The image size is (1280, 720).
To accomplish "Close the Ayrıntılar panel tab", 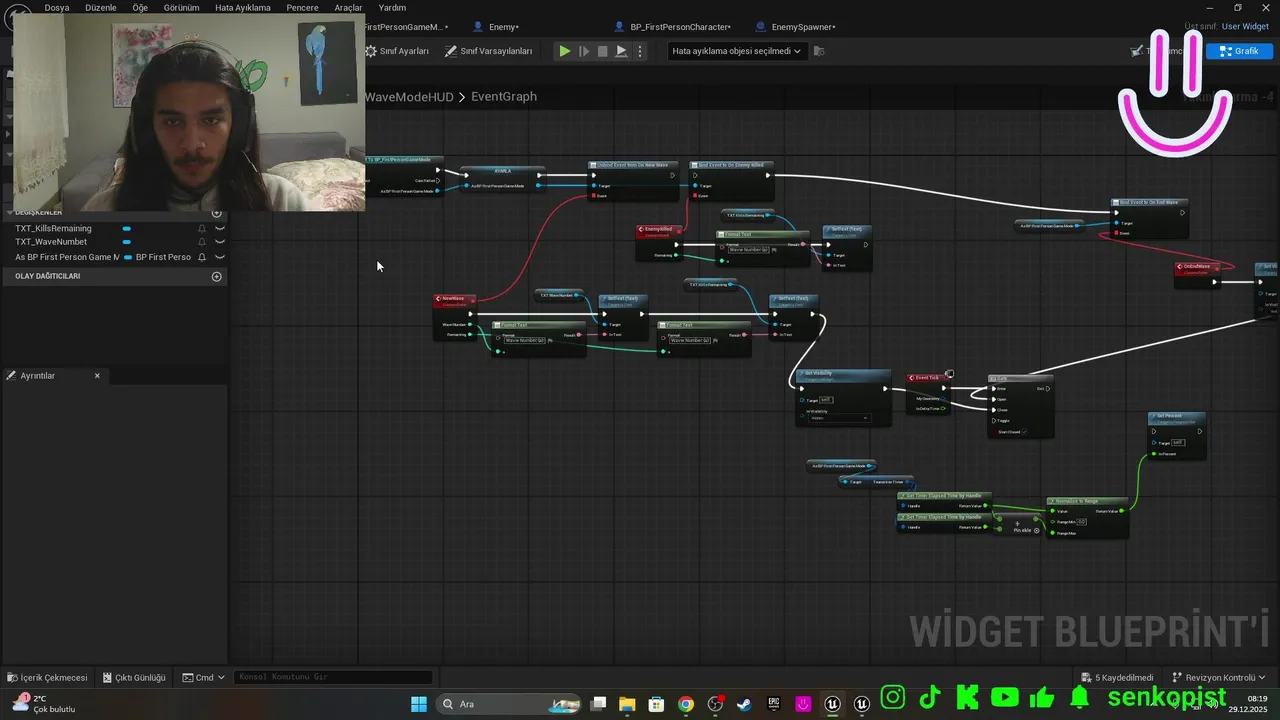I will [x=97, y=376].
